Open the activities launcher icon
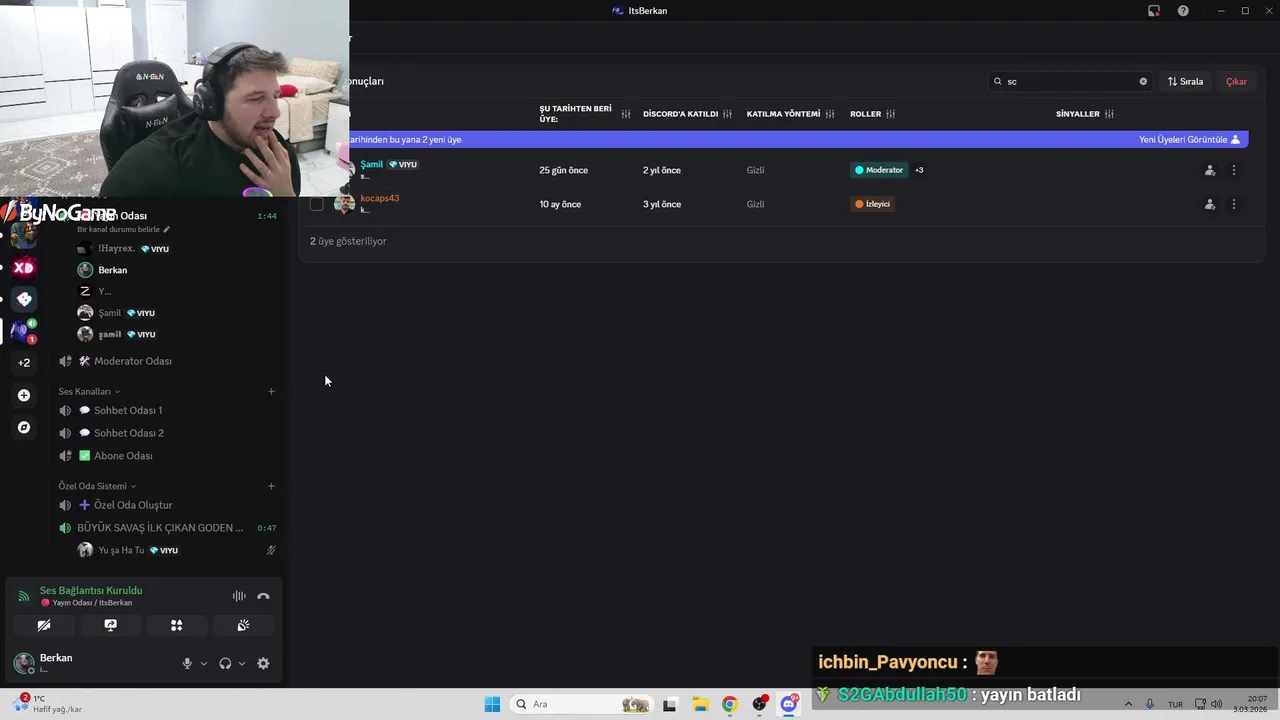1280x720 pixels. 176,625
